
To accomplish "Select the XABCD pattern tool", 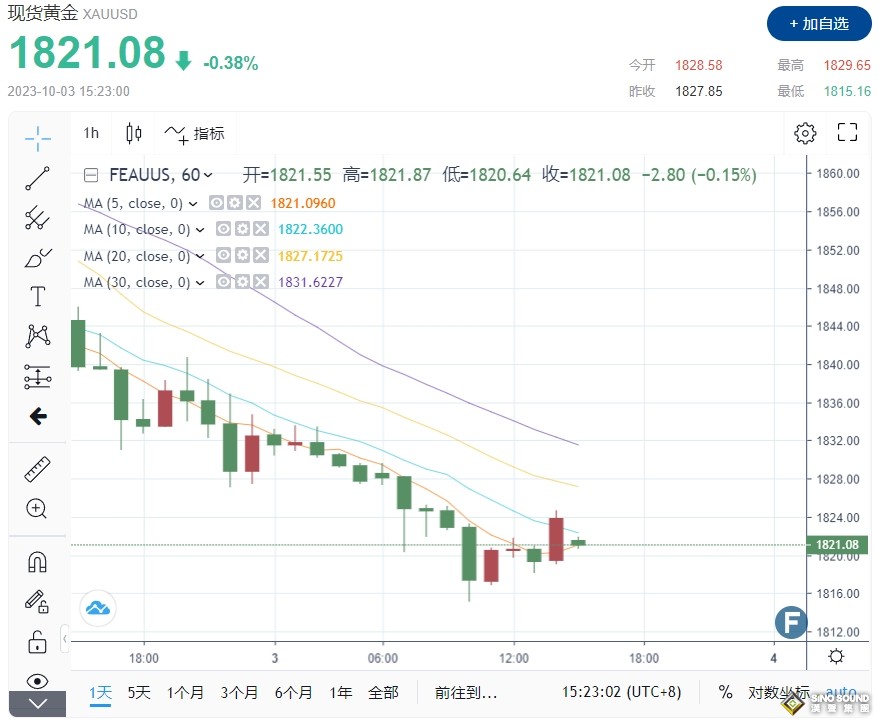I will click(38, 336).
